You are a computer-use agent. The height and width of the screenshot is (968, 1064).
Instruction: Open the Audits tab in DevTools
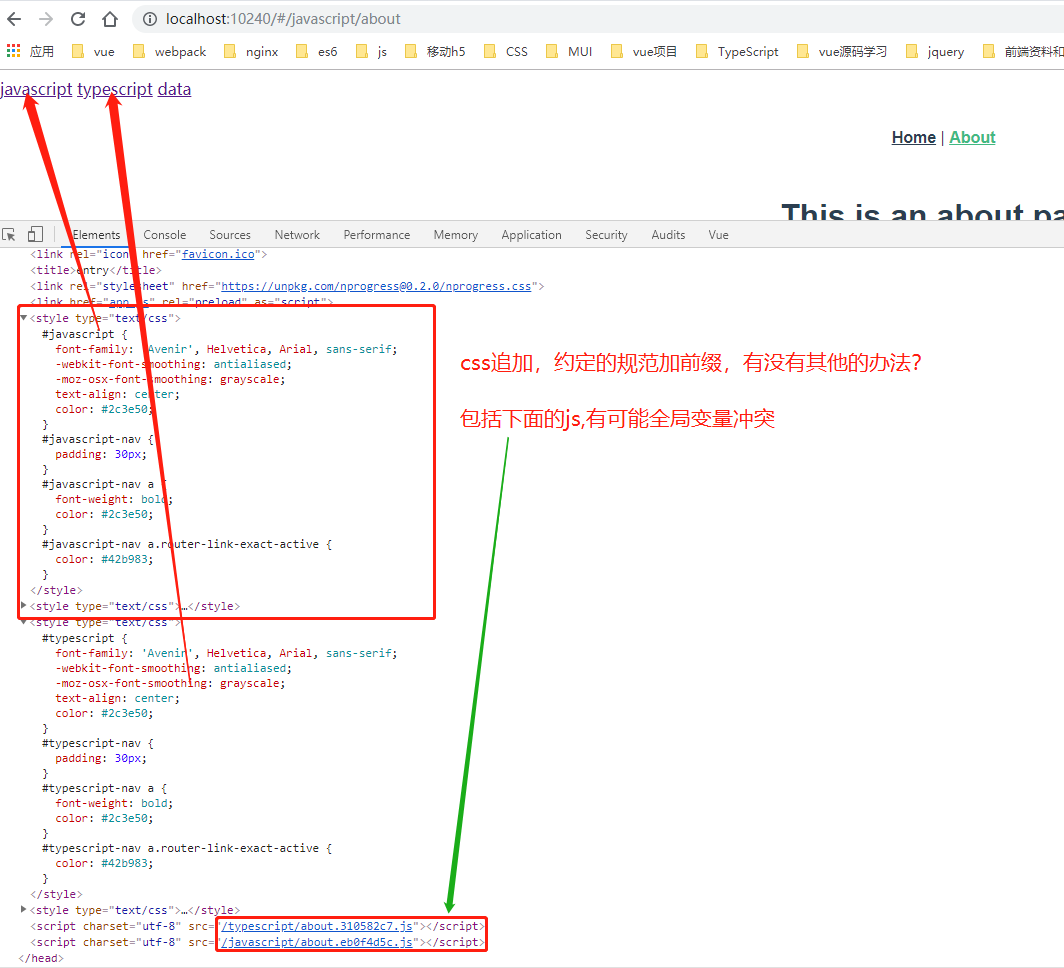[668, 235]
